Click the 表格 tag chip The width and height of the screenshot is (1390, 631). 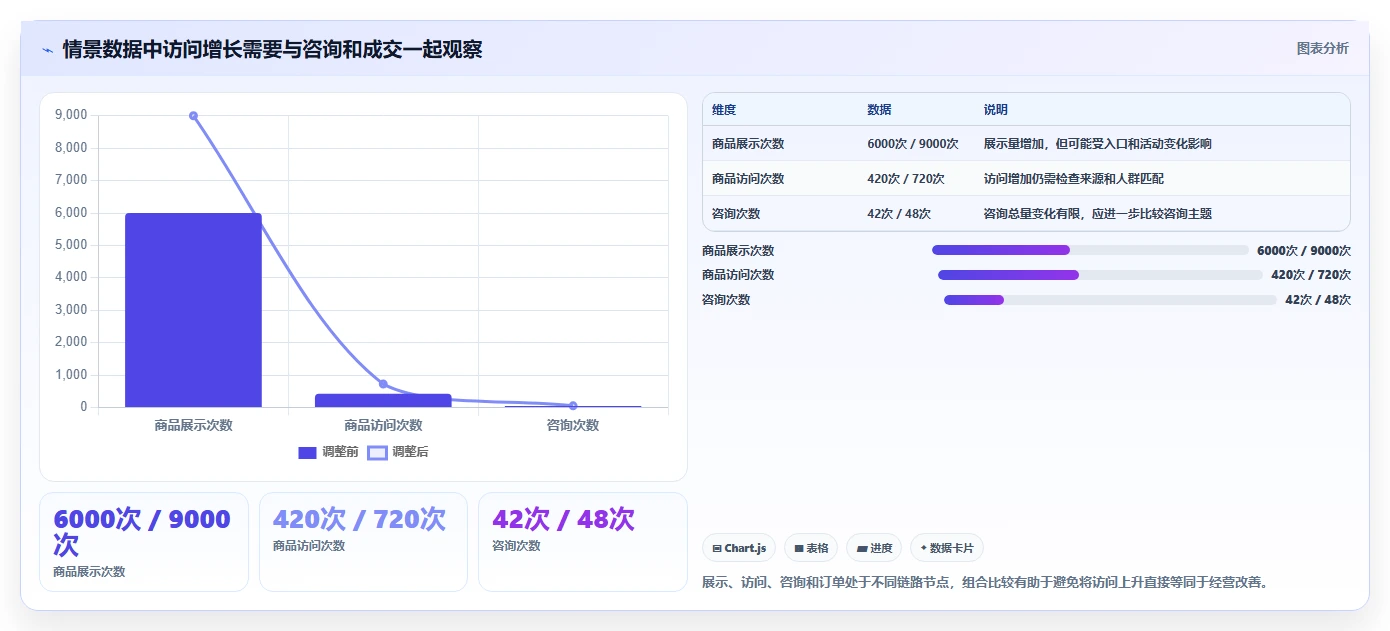tap(811, 548)
